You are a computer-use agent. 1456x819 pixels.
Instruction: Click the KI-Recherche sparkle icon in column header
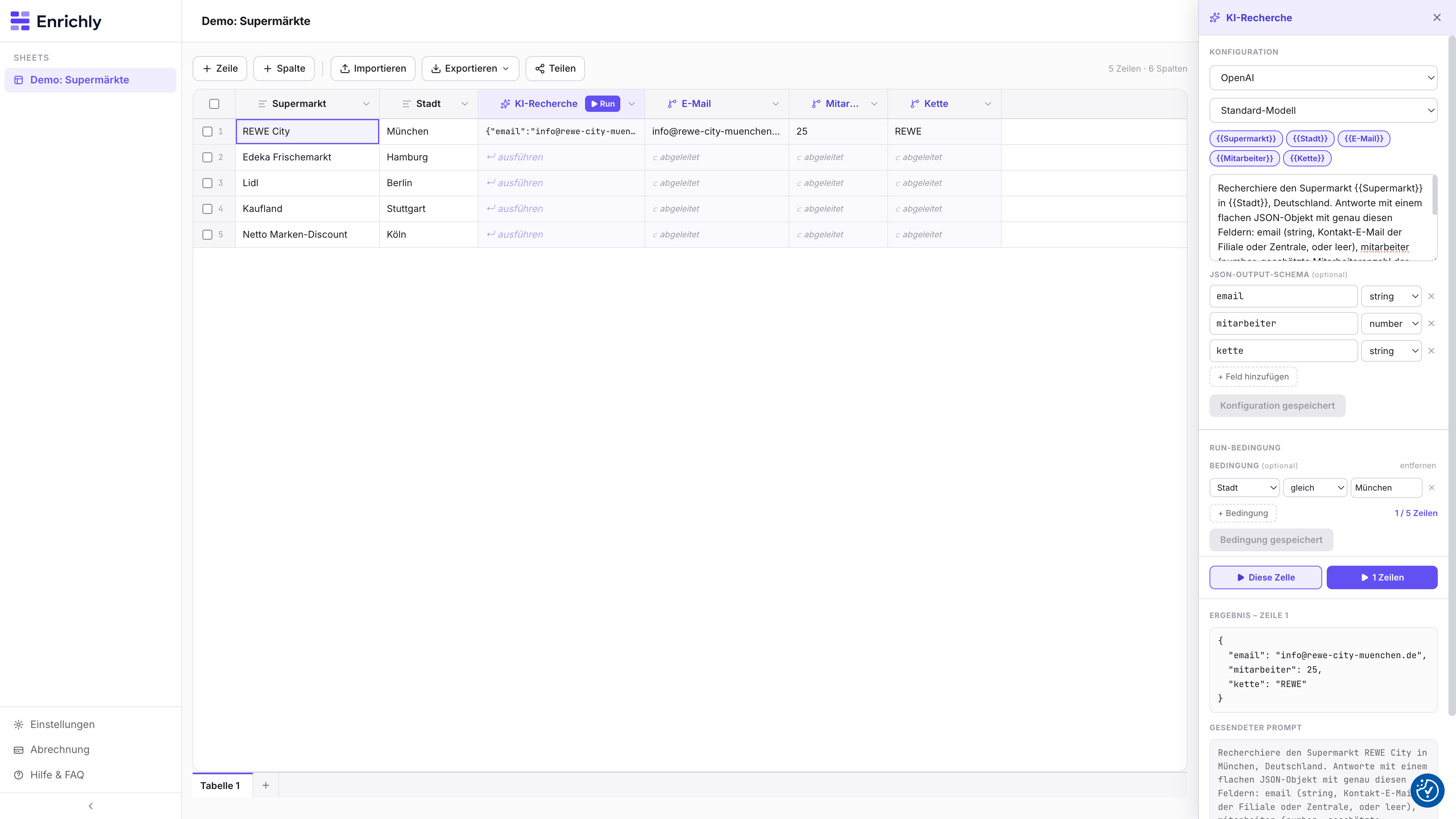[505, 104]
